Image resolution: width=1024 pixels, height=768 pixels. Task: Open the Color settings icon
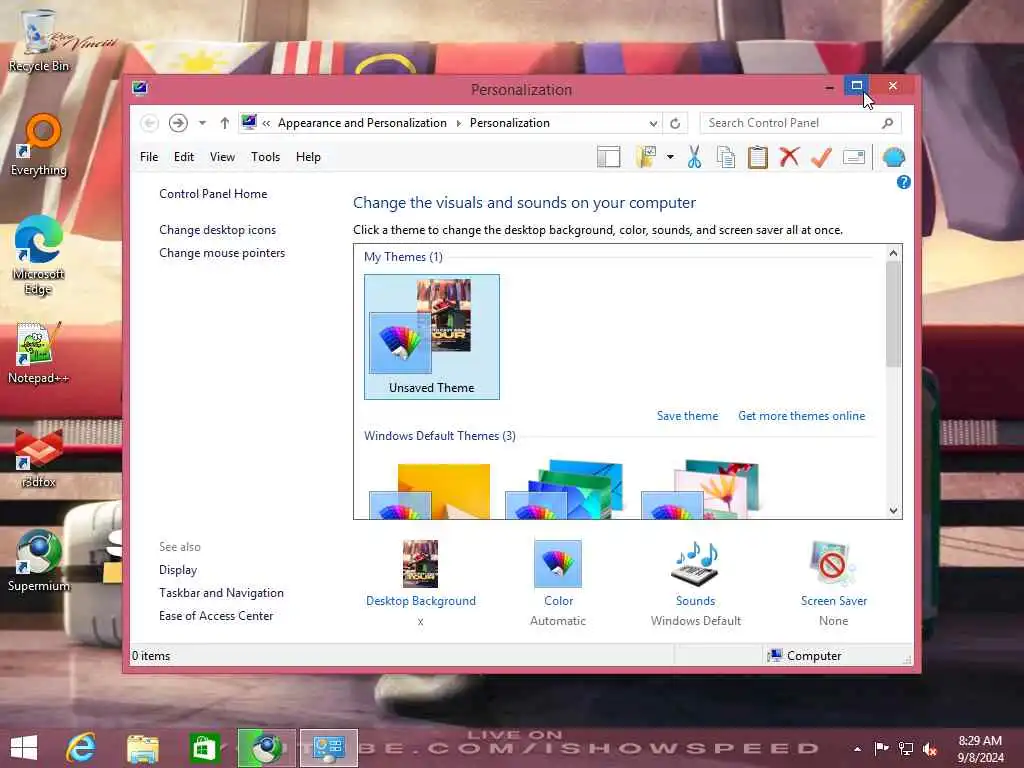(x=558, y=564)
